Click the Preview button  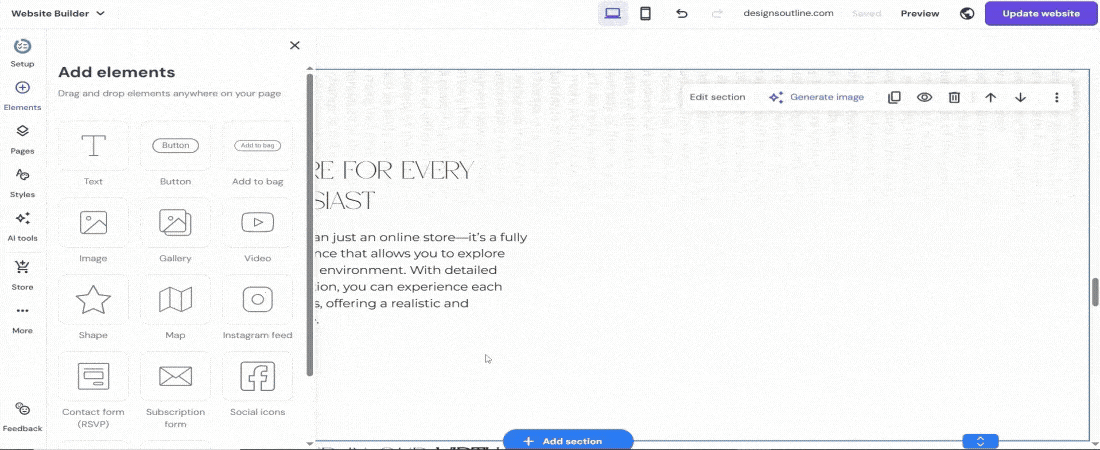920,13
